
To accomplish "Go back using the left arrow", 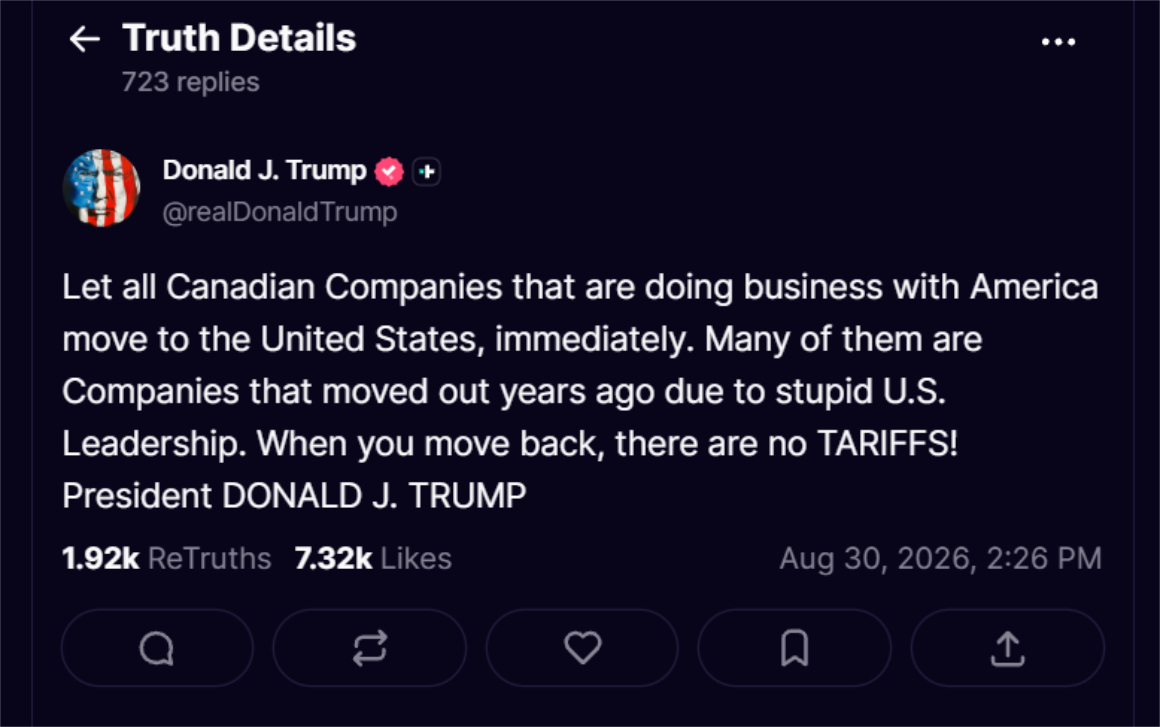I will [84, 38].
